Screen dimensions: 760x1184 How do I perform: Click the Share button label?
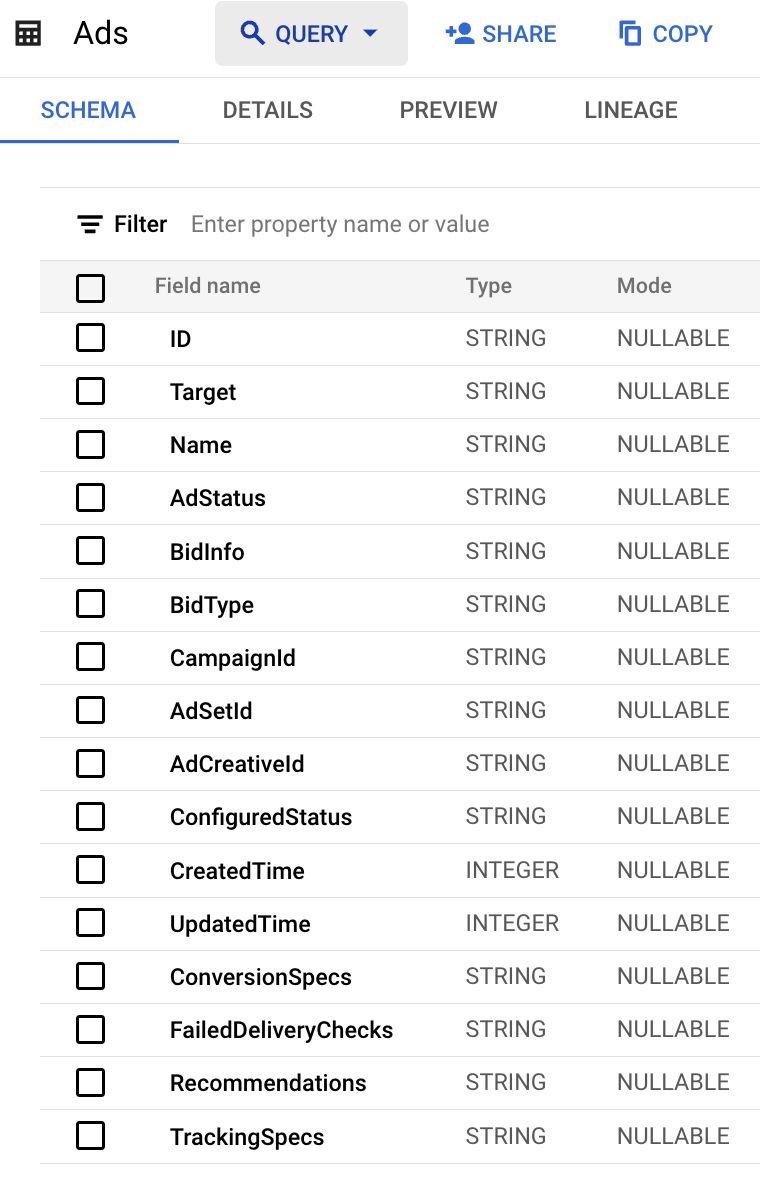[x=519, y=33]
